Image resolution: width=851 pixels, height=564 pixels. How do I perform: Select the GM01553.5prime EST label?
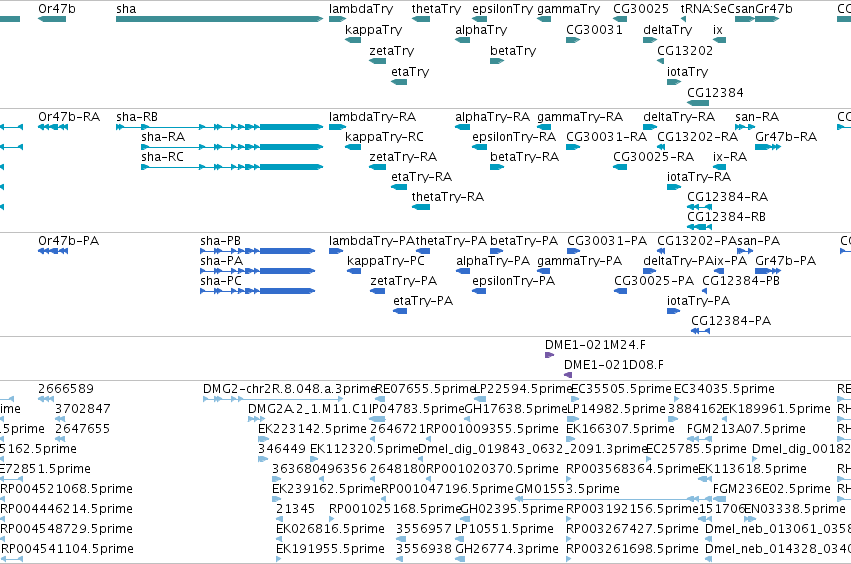click(x=567, y=489)
